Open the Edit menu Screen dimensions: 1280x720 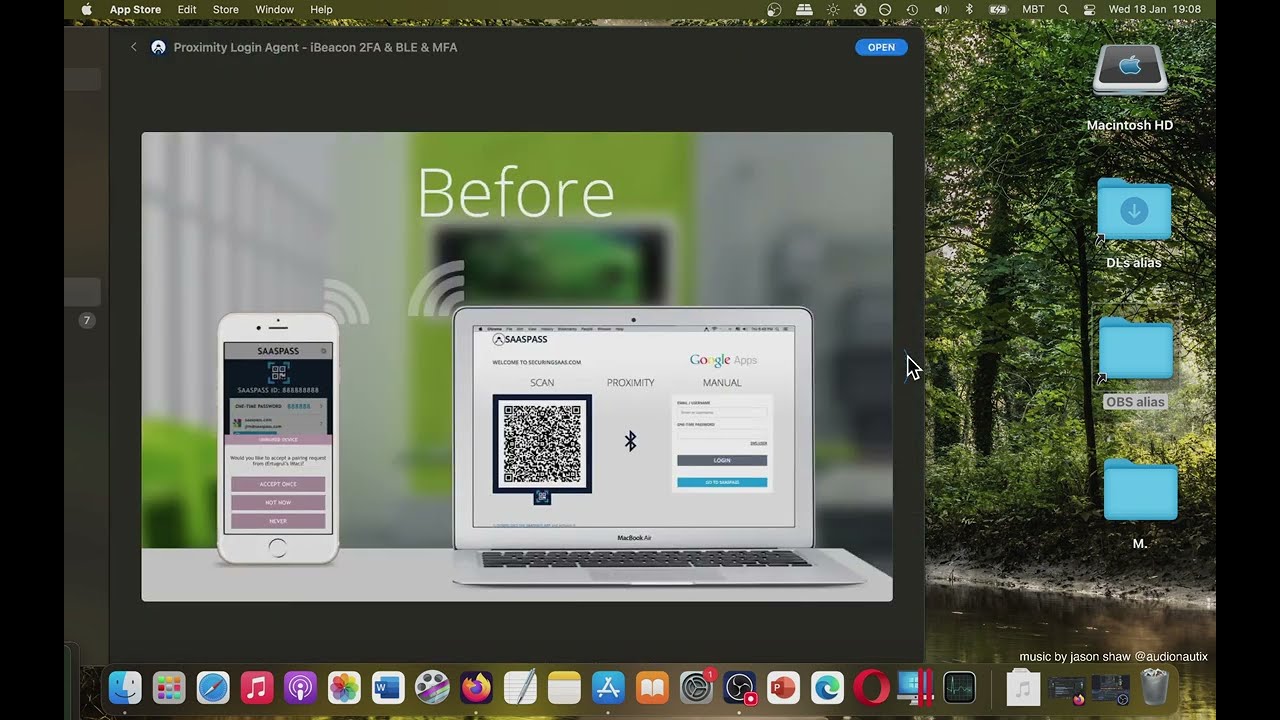[187, 9]
